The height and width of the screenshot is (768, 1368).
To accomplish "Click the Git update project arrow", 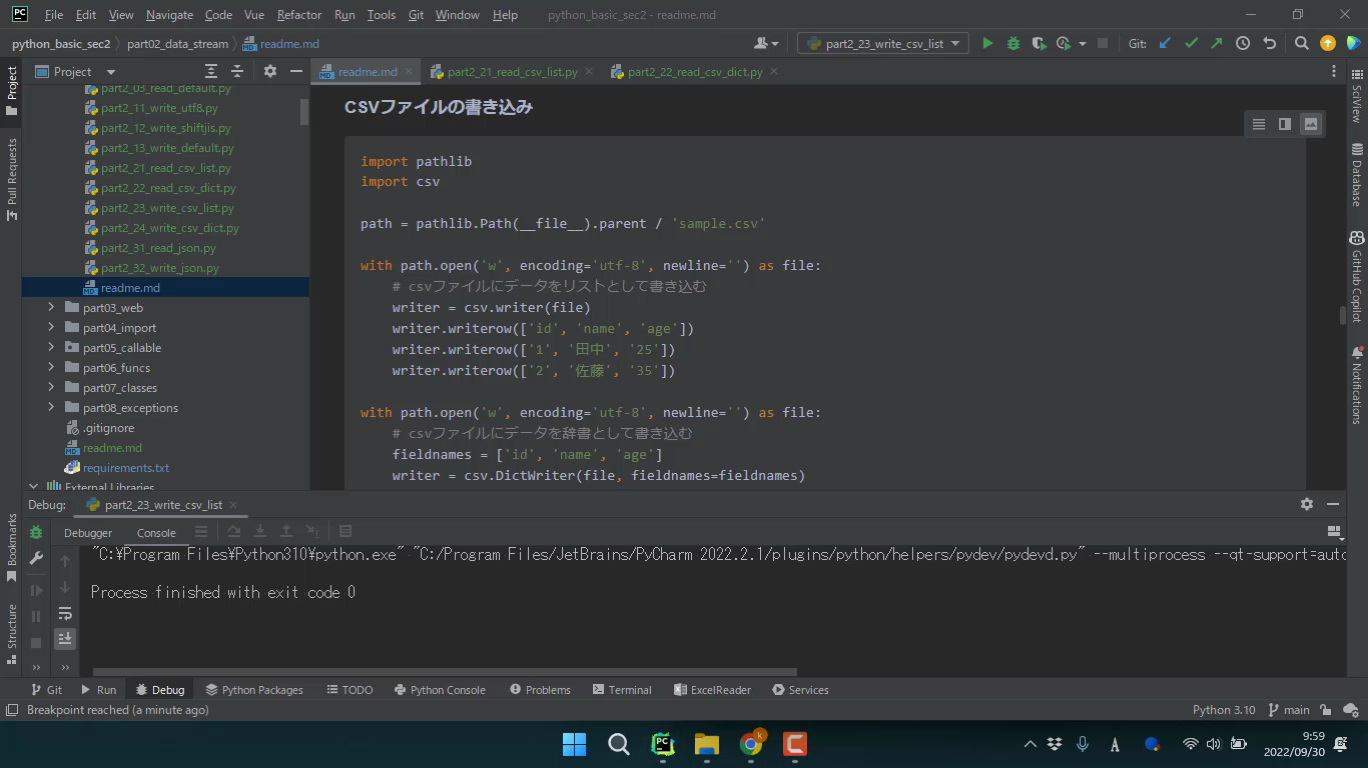I will point(1165,43).
